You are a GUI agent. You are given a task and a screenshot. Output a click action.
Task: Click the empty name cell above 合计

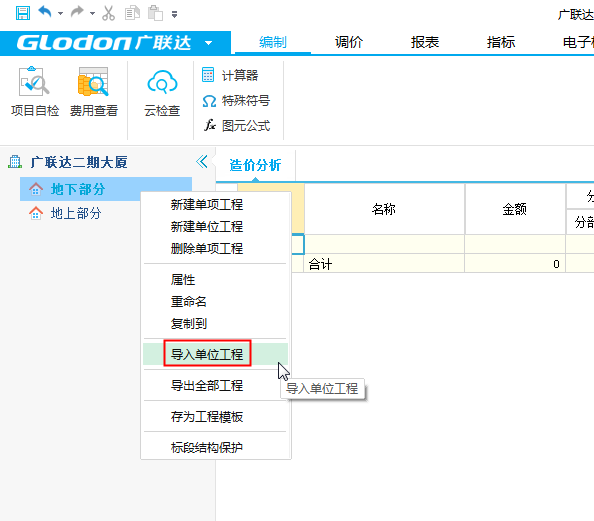[x=384, y=244]
